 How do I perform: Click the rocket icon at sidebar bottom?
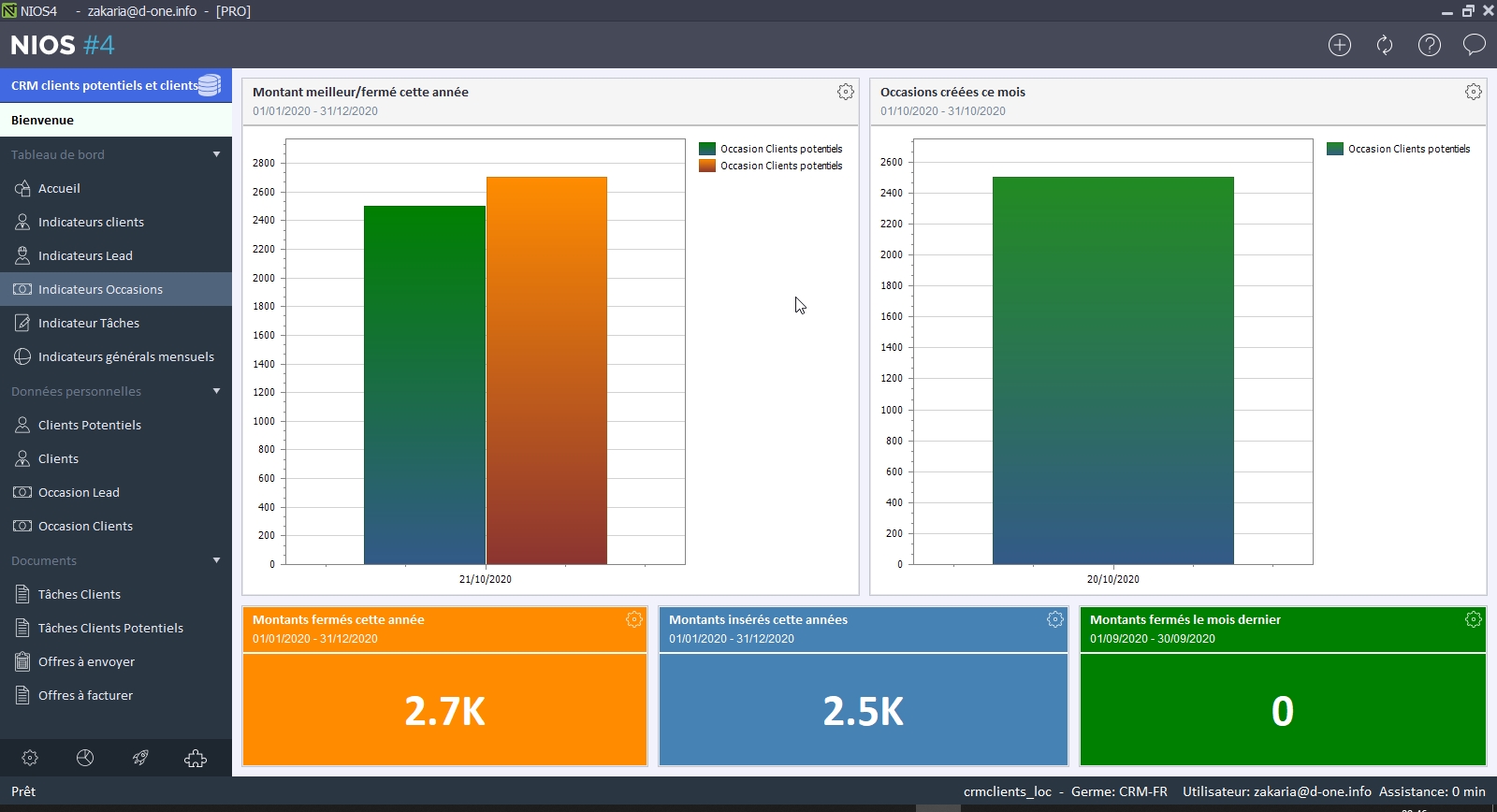click(140, 758)
